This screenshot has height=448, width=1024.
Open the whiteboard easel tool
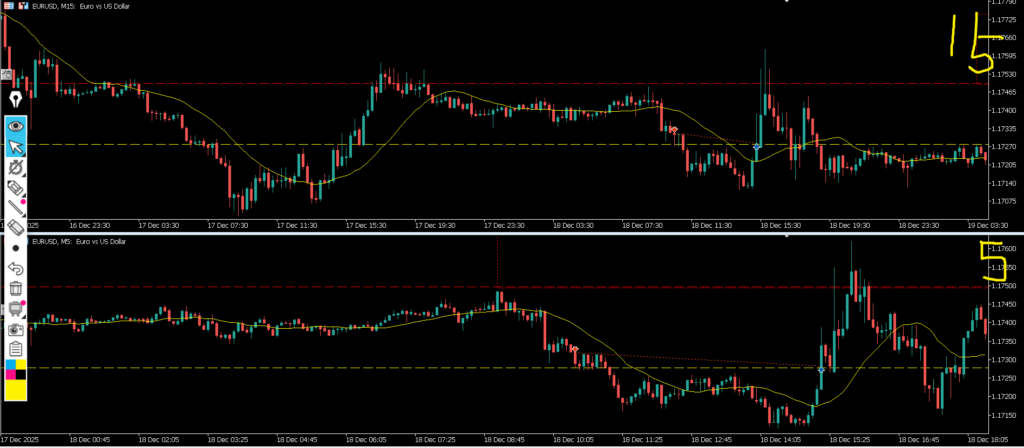[x=16, y=309]
